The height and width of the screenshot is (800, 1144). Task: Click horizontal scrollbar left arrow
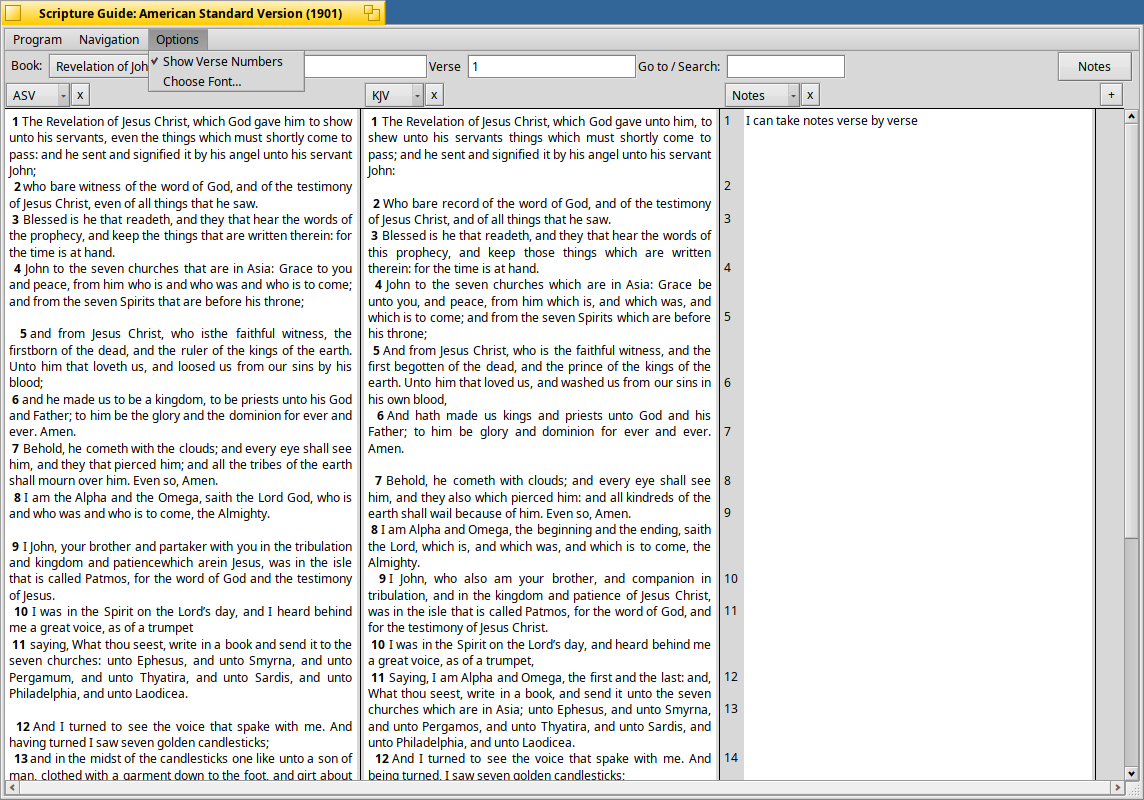(12, 788)
